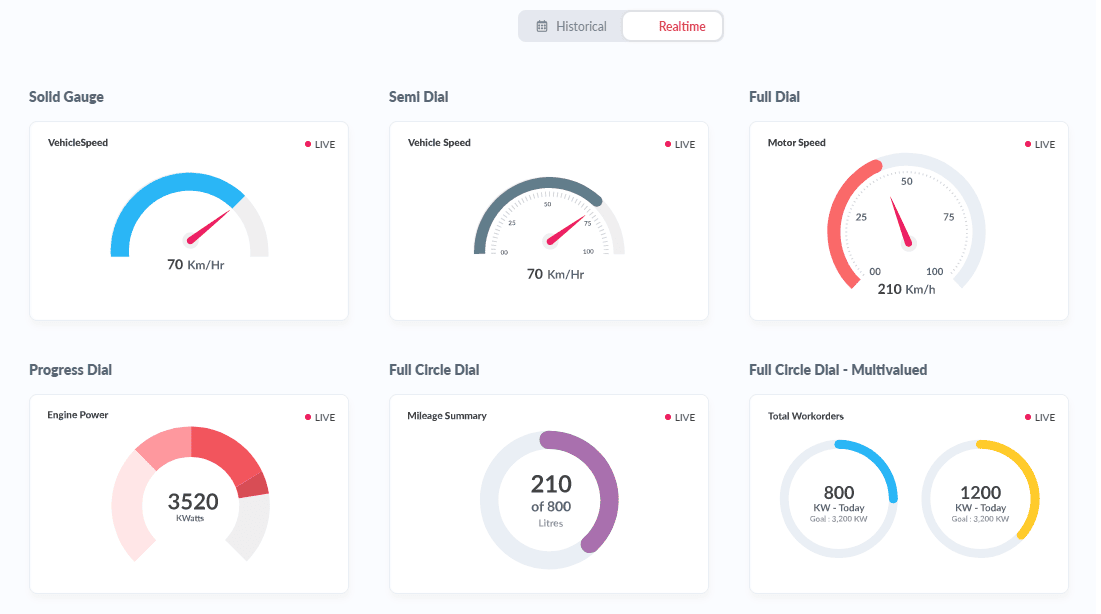Click the Solid Gauge section heading
The image size is (1101, 614).
[x=66, y=97]
